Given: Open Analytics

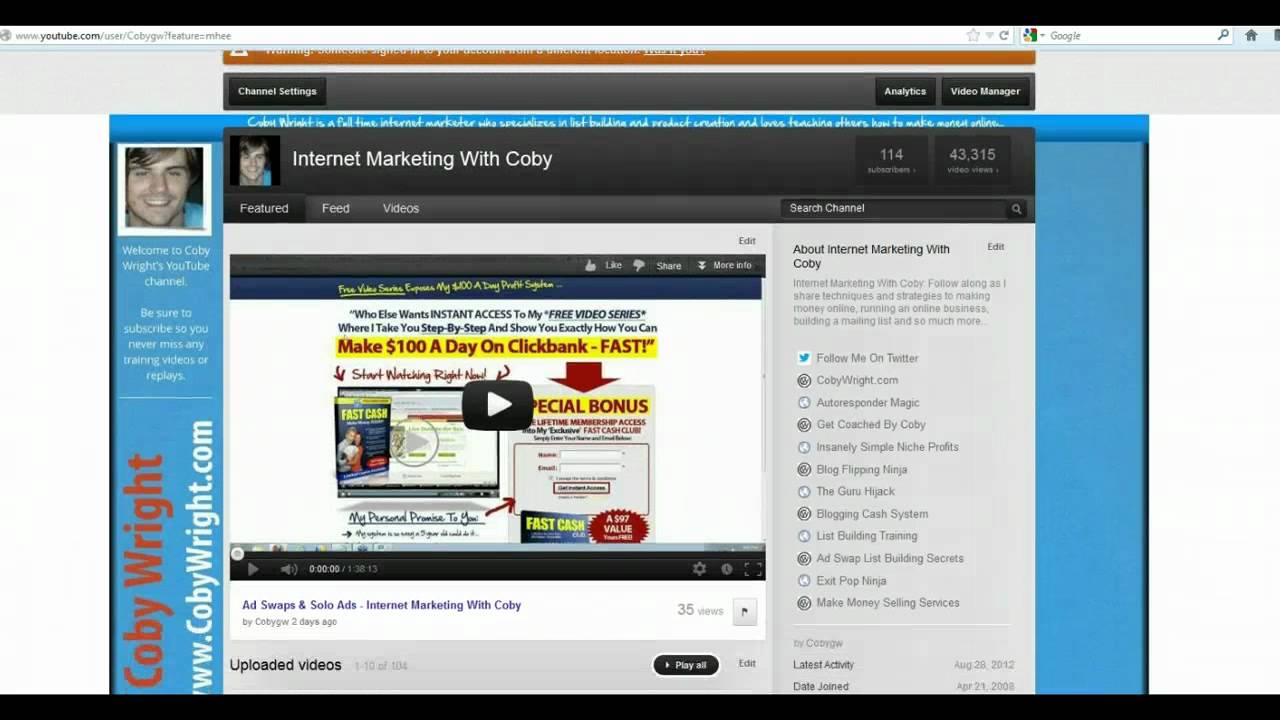Looking at the screenshot, I should click(x=905, y=91).
